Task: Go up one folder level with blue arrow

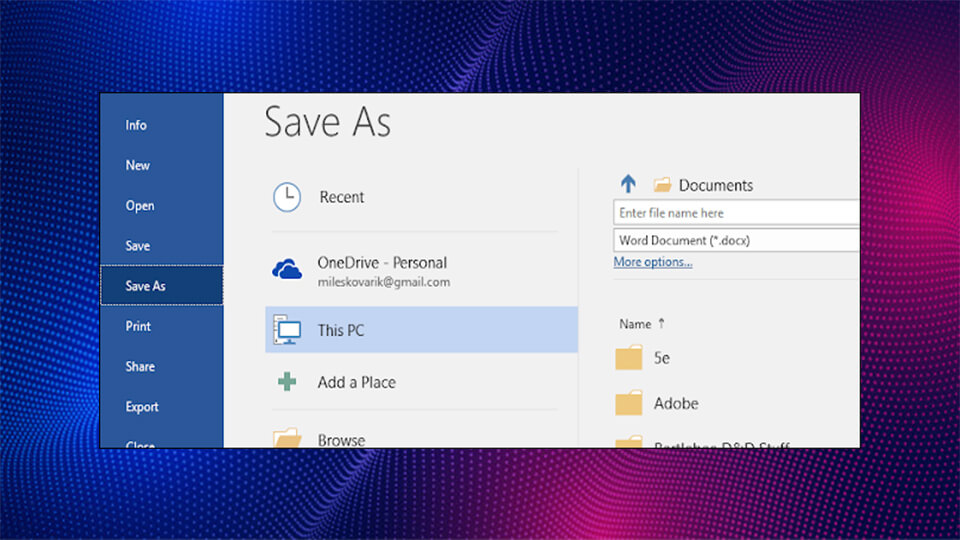Action: (x=628, y=184)
